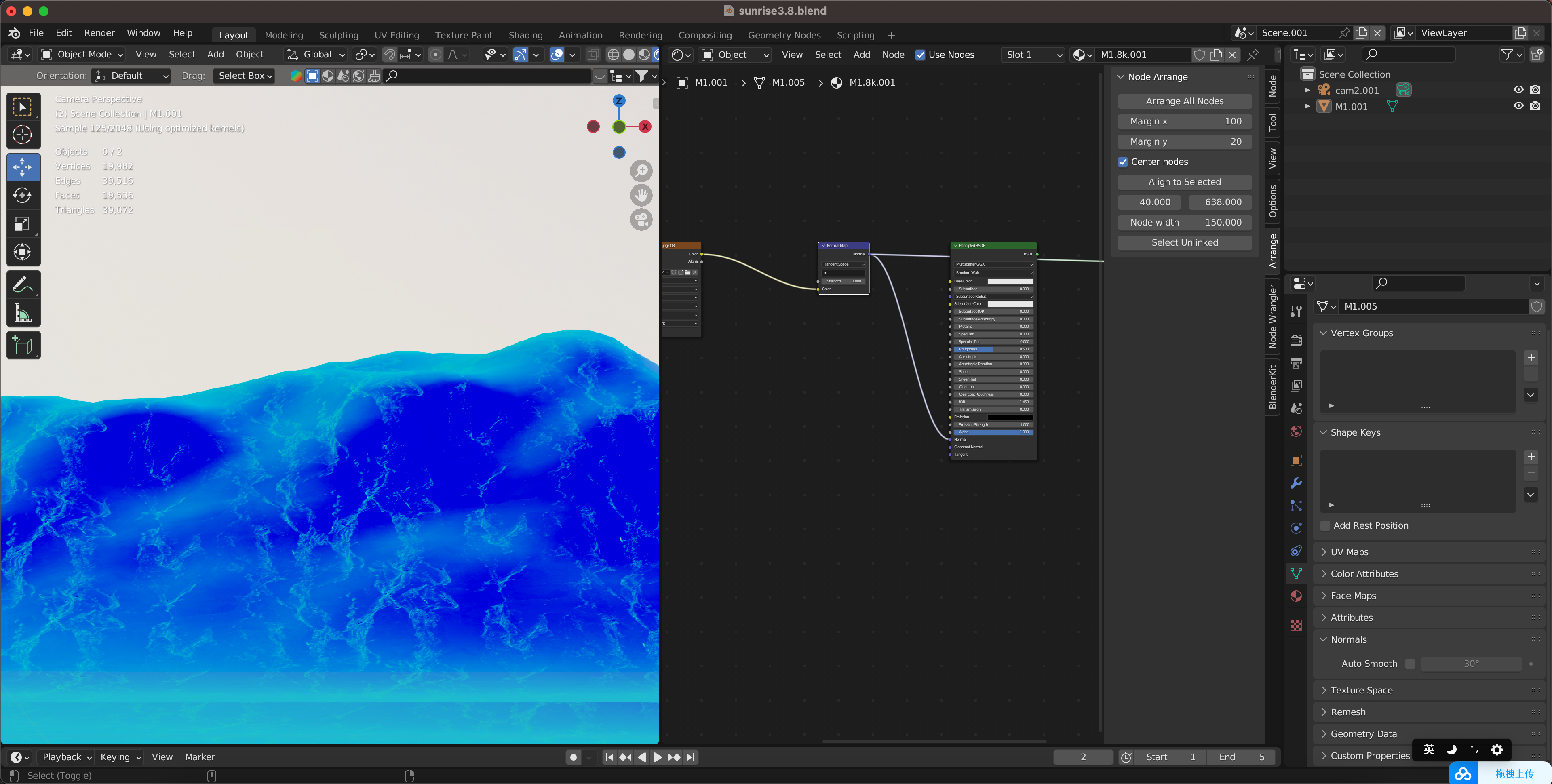
Task: Click the pan view hand icon
Action: coord(641,195)
